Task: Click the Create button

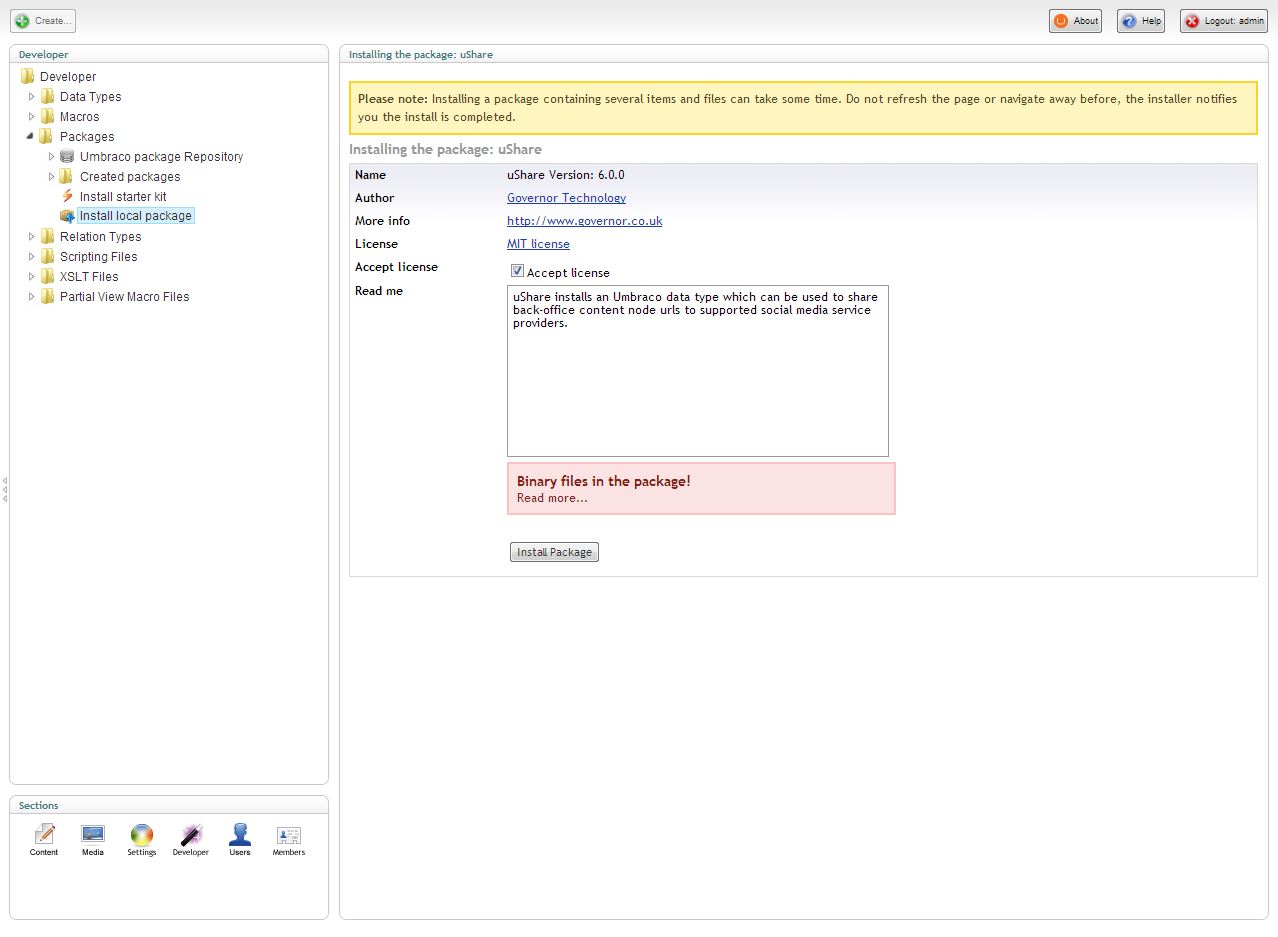Action: pos(43,21)
